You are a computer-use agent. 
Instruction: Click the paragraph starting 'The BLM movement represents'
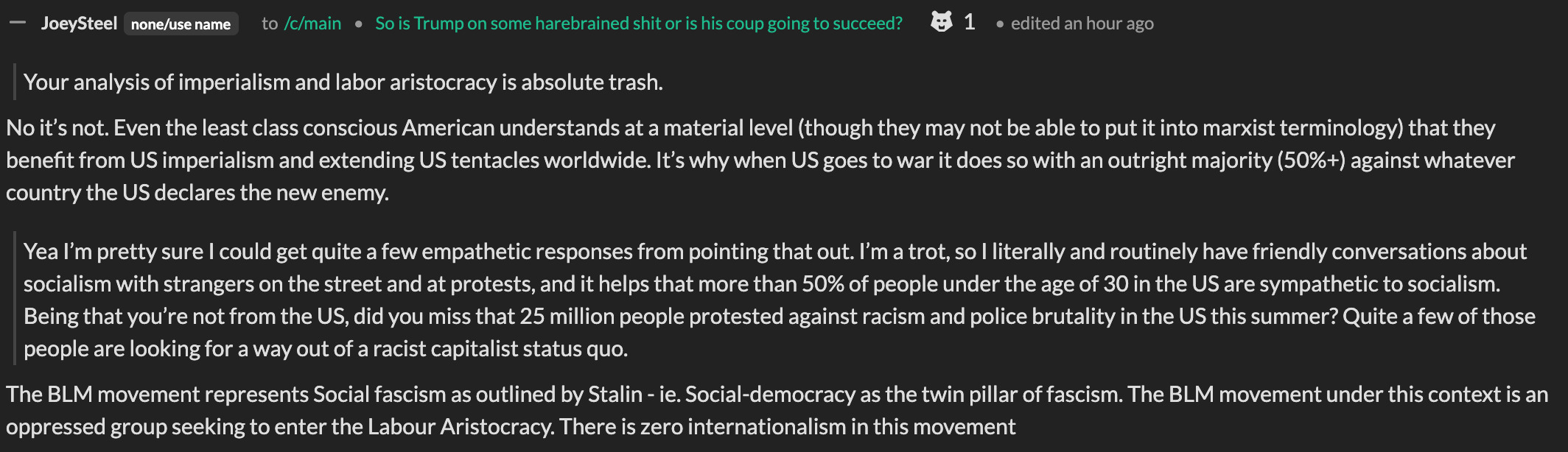pos(777,411)
